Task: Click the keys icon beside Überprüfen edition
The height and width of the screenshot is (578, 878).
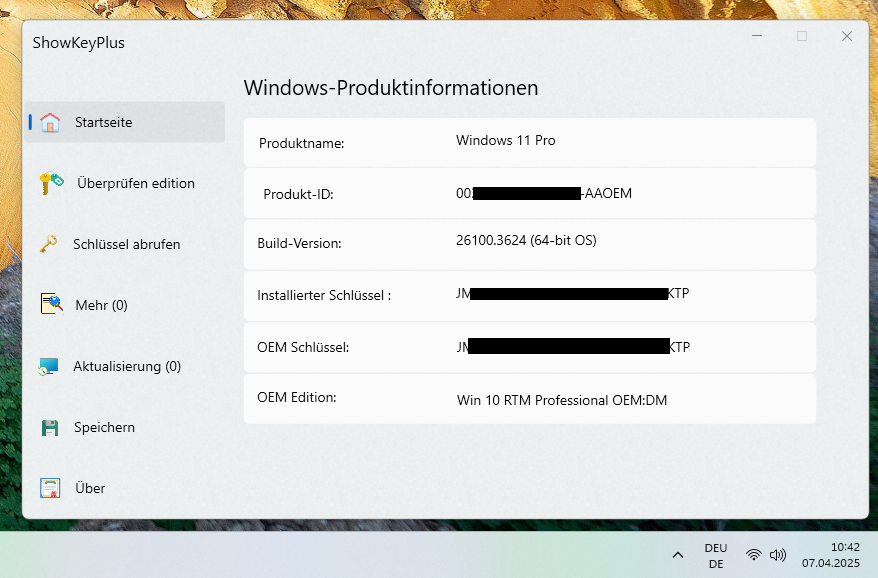Action: pyautogui.click(x=51, y=183)
